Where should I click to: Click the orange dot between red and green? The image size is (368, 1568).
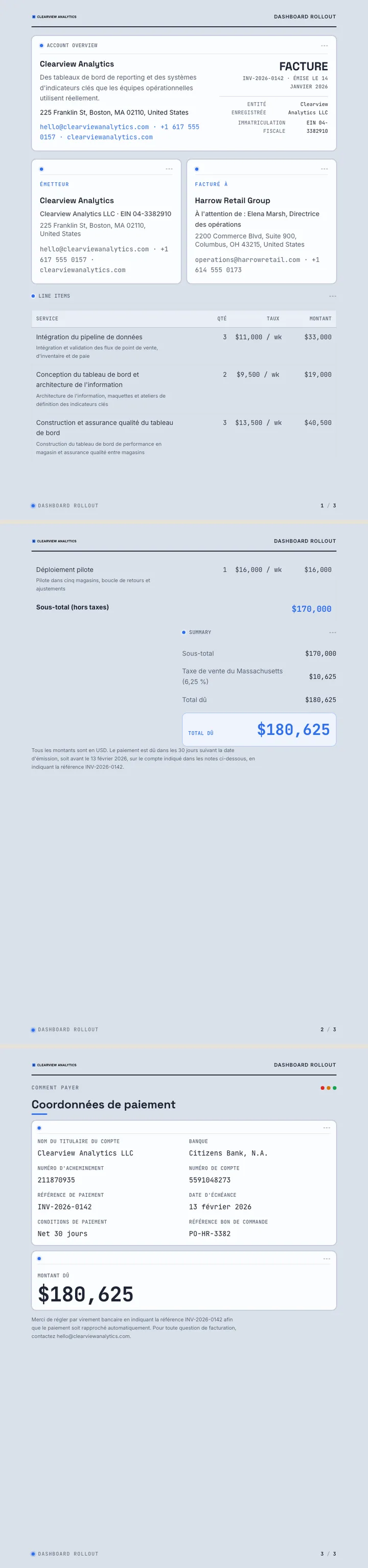tap(329, 1088)
